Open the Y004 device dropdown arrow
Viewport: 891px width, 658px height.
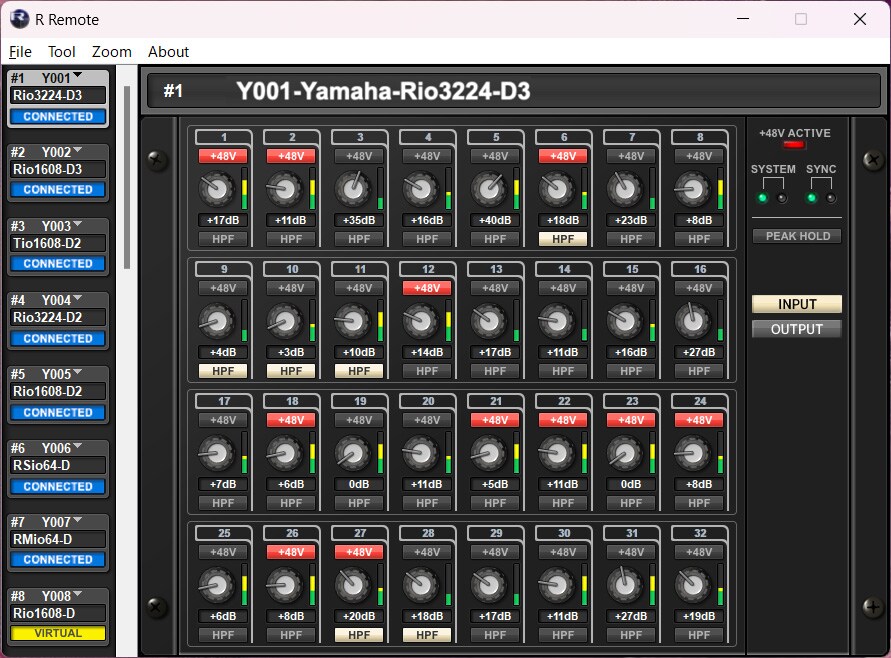[x=78, y=299]
